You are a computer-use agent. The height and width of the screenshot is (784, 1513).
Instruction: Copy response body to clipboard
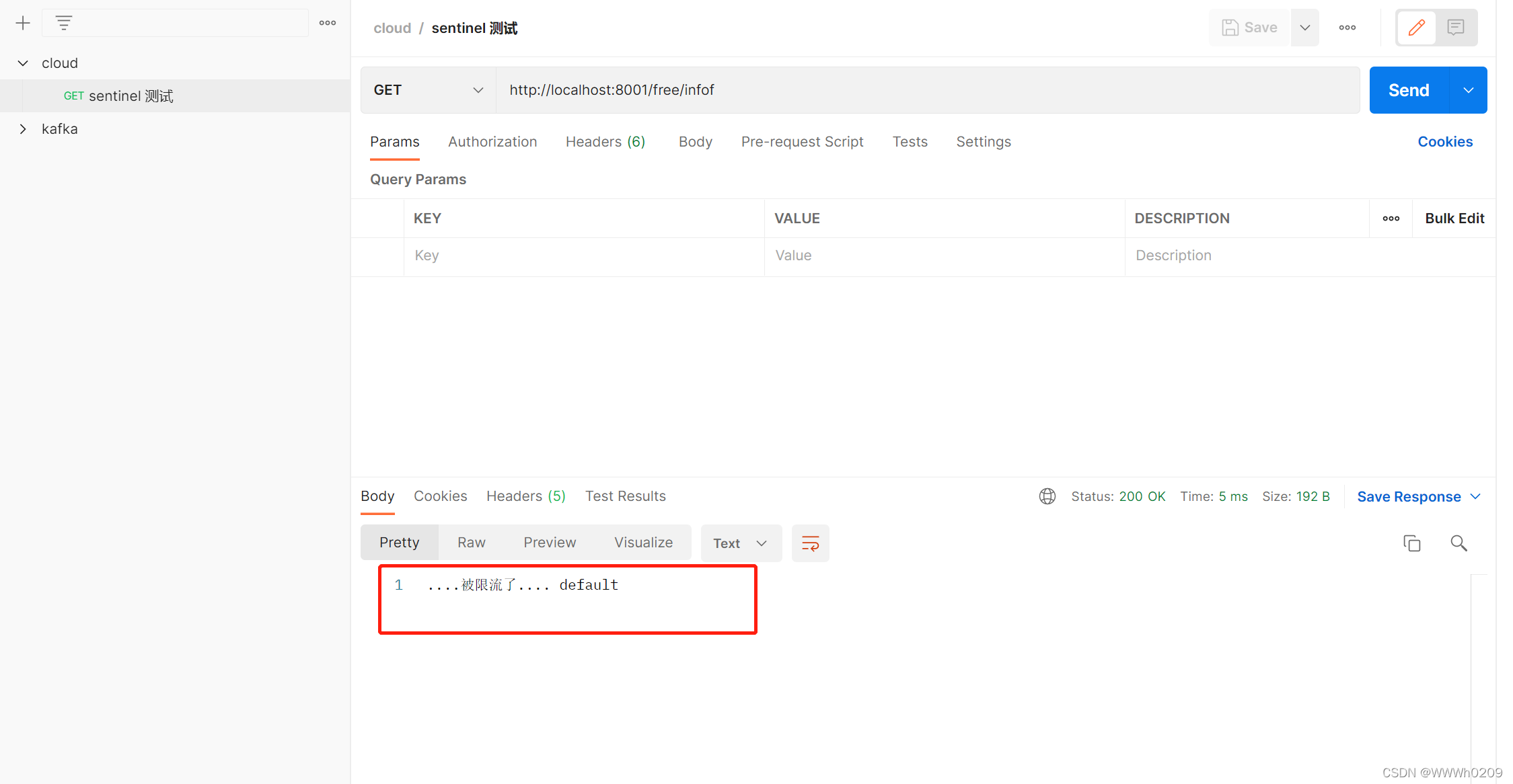(1411, 543)
